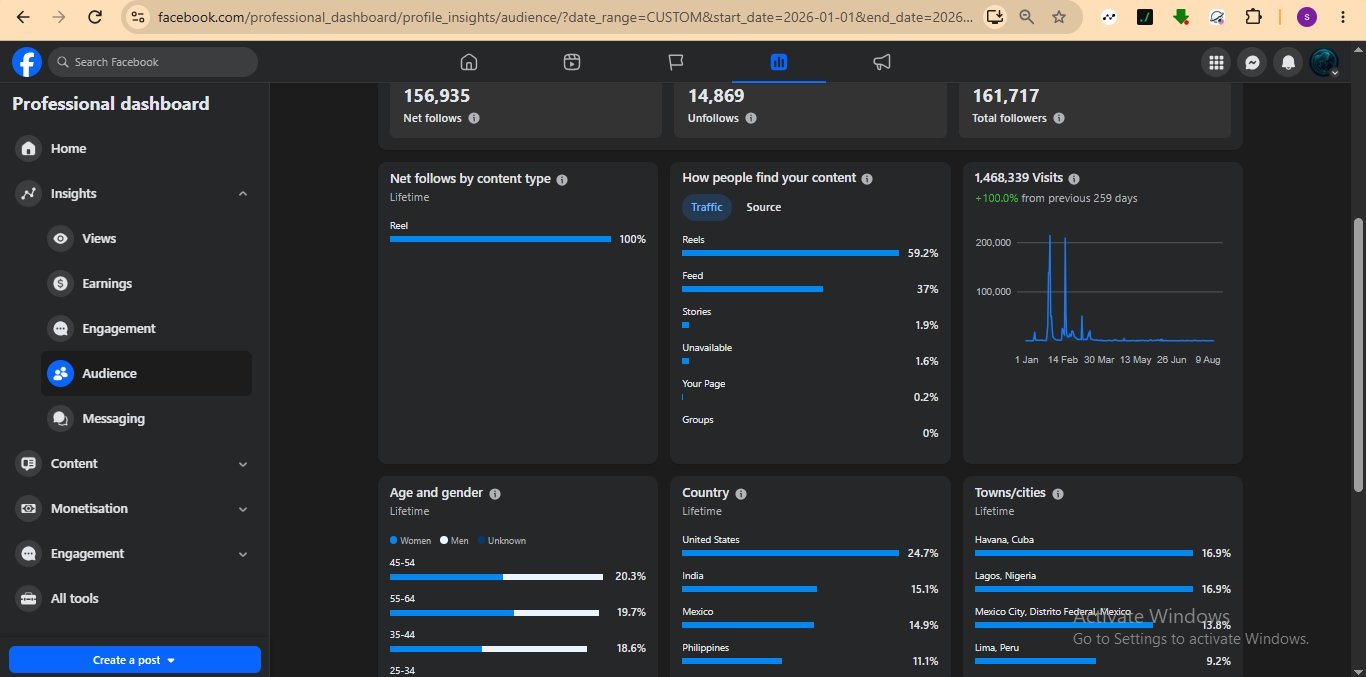Image resolution: width=1366 pixels, height=677 pixels.
Task: Open the Facebook logo home link
Action: 27,62
